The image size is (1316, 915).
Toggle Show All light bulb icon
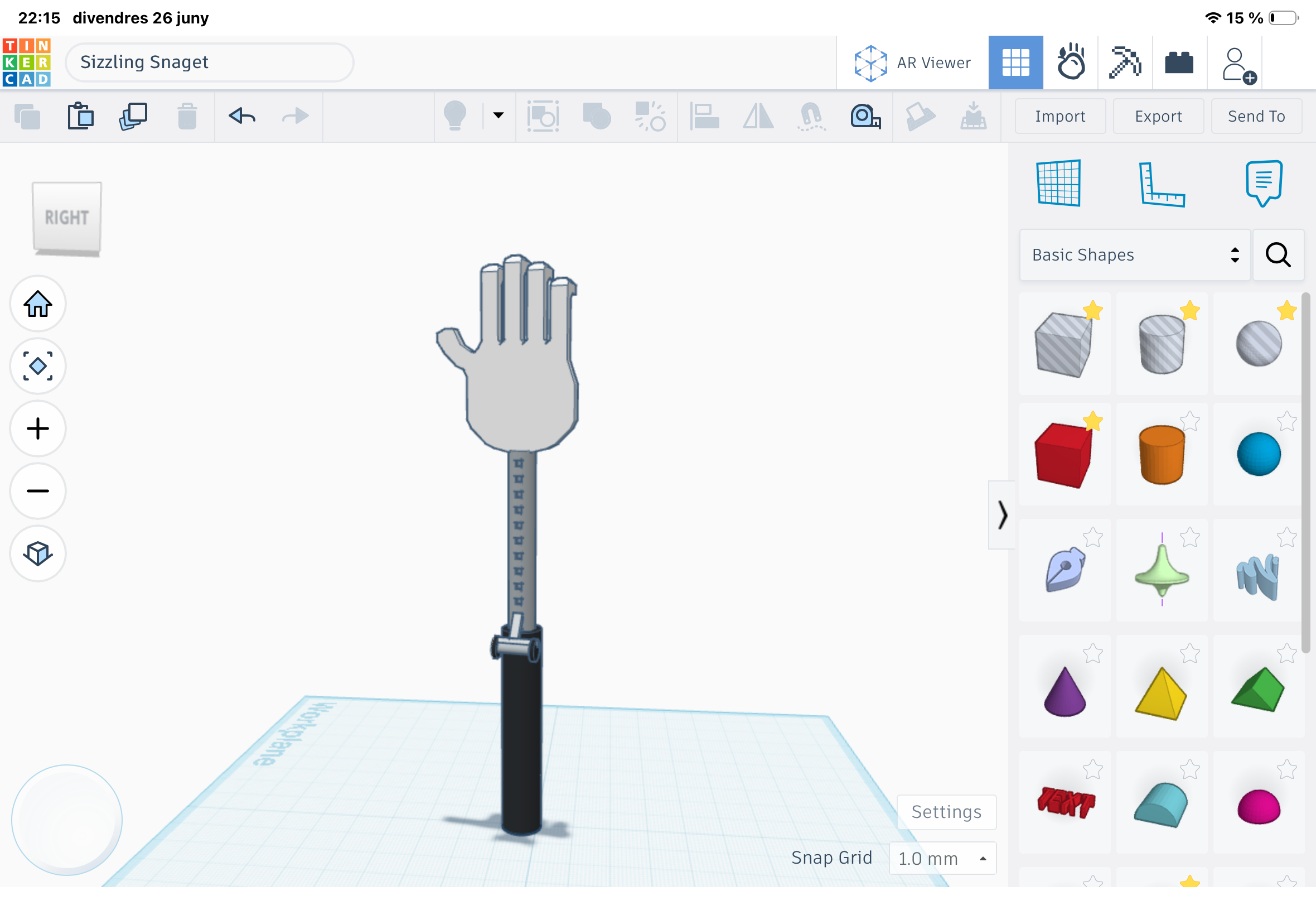455,117
